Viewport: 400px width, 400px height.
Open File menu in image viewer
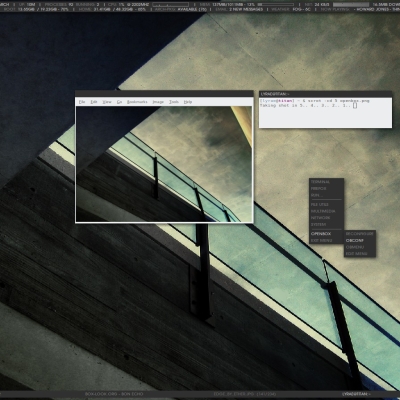tap(82, 102)
